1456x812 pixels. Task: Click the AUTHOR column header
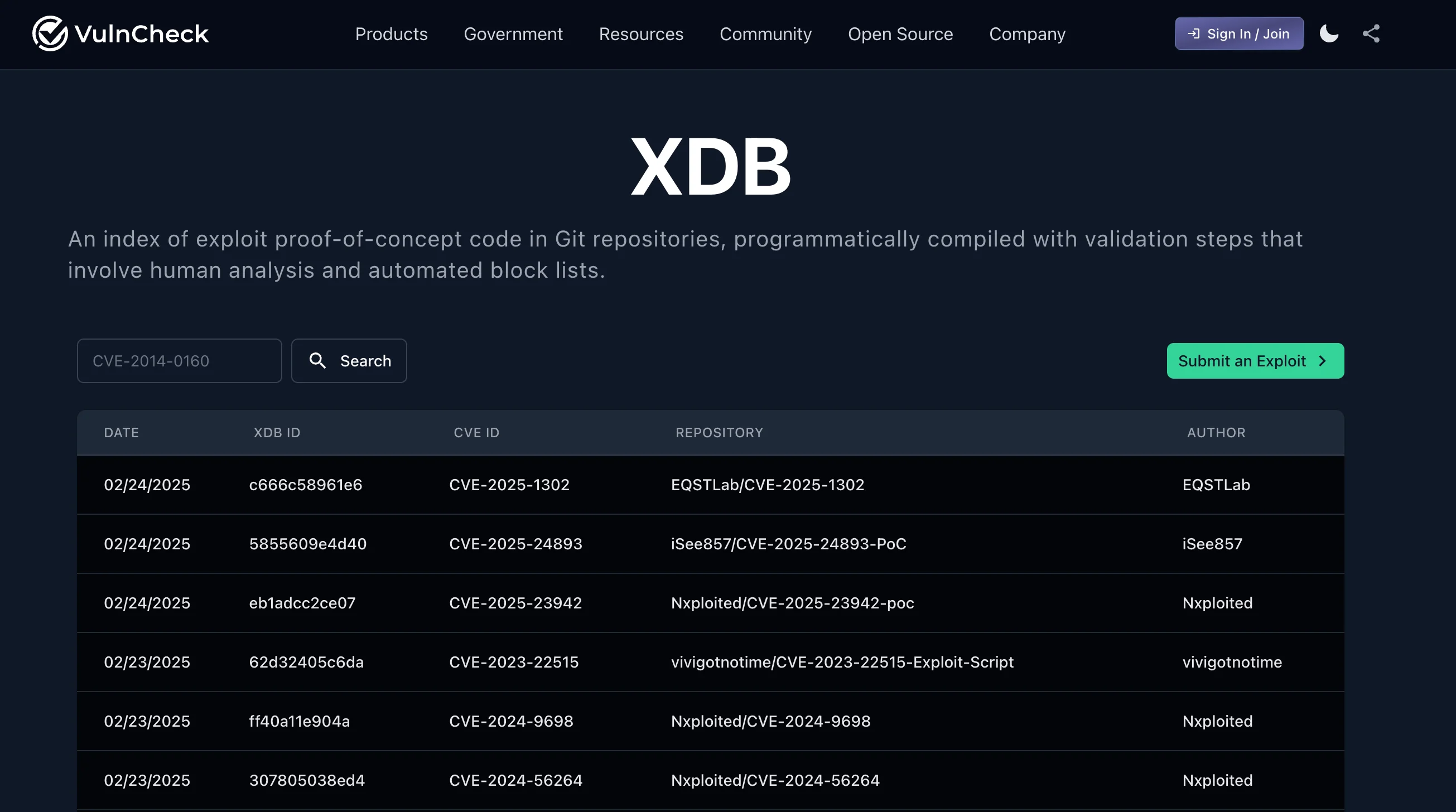(1216, 432)
